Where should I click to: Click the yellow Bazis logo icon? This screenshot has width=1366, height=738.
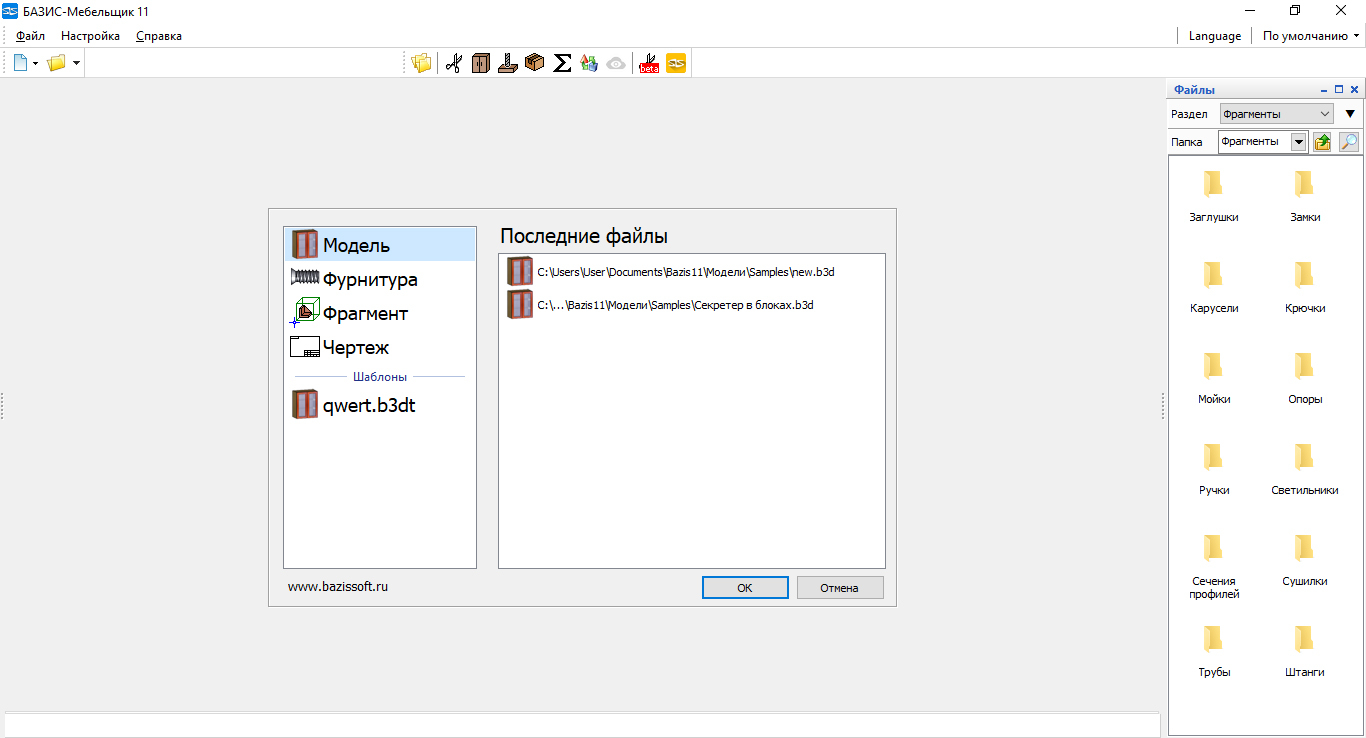pyautogui.click(x=676, y=63)
